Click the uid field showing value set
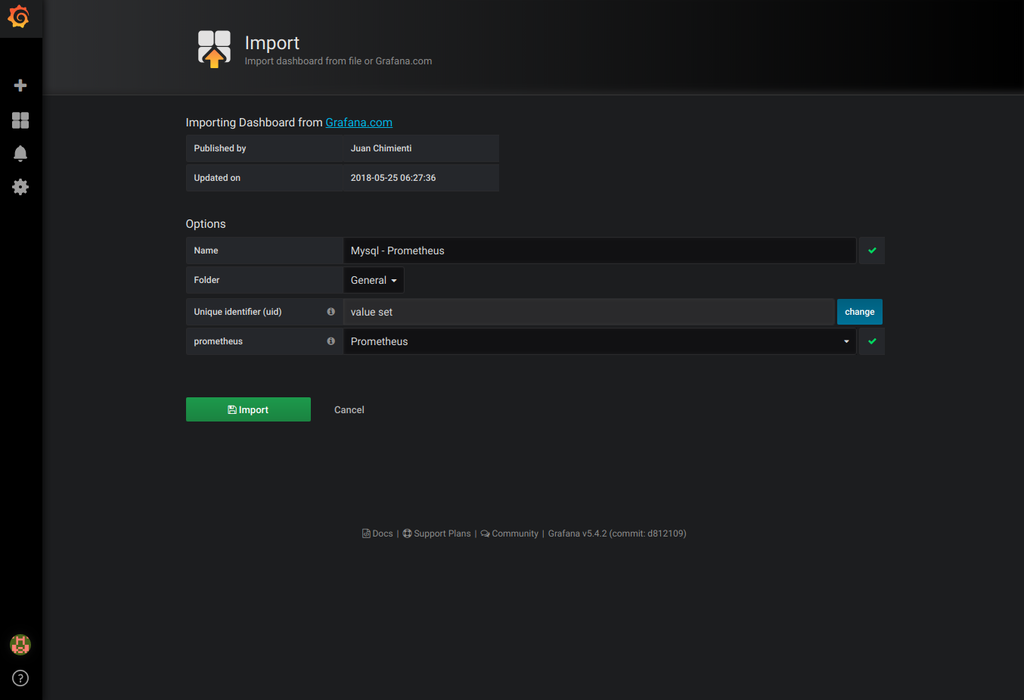1024x700 pixels. 589,312
